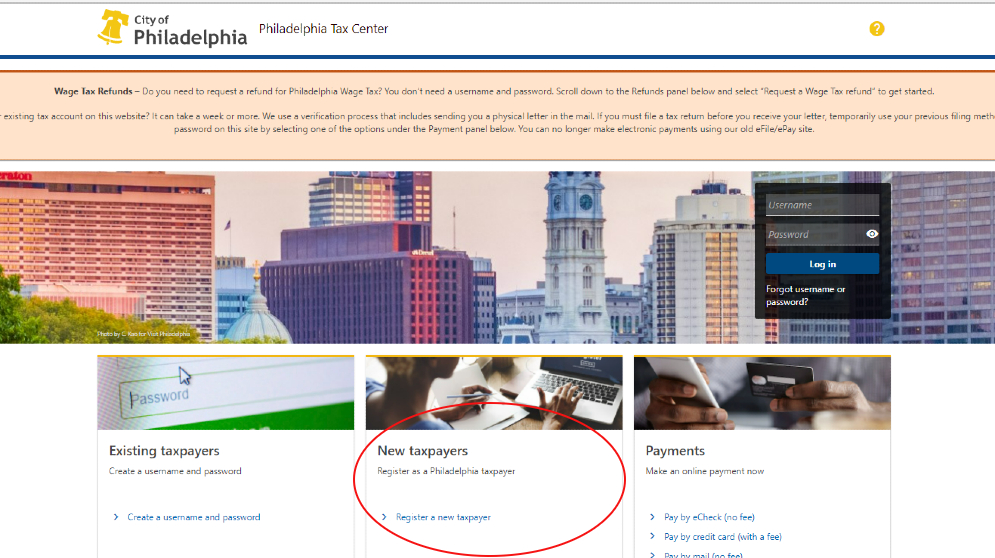Click 'Register as a Philadelphia taxpayer' text
Screen dimensions: 995x558
(x=445, y=471)
